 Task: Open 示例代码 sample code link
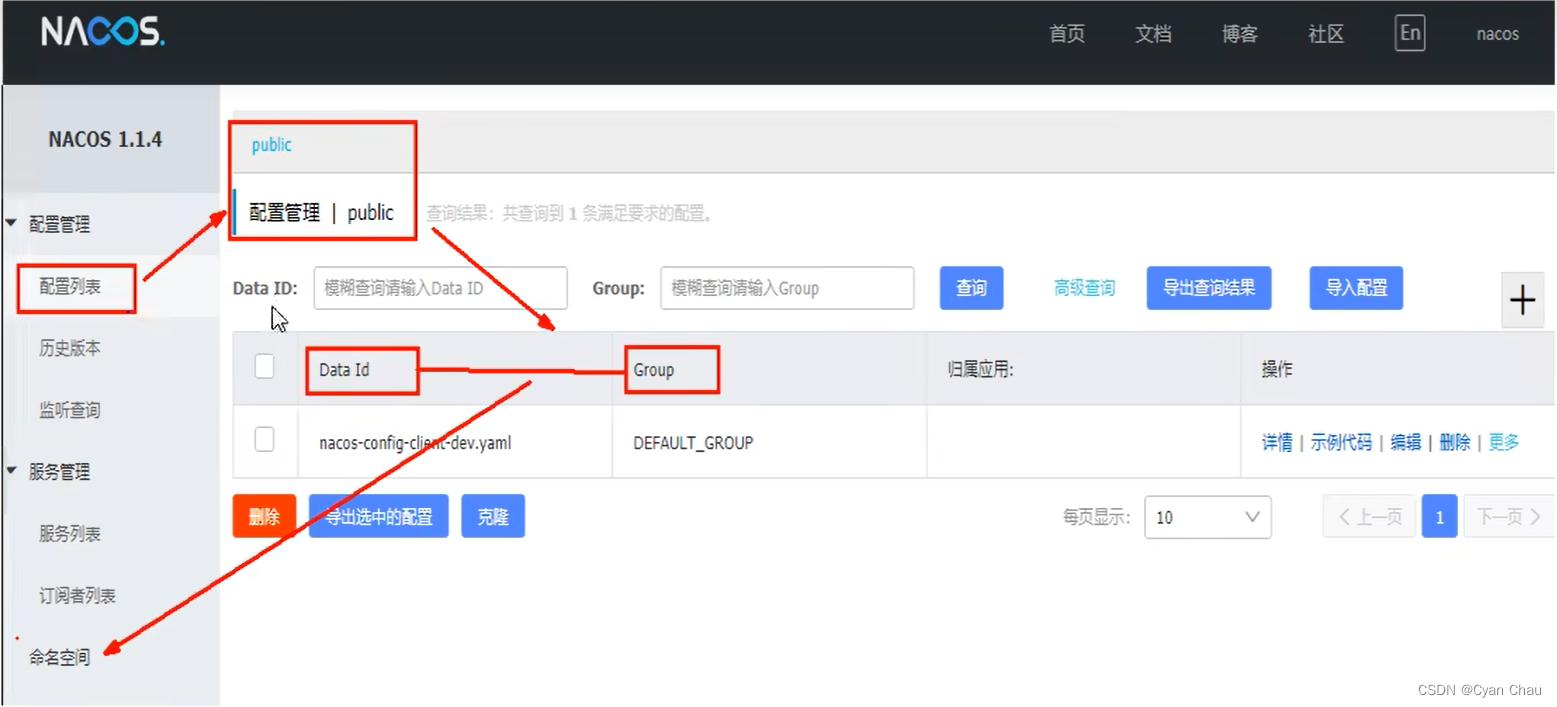pos(1341,442)
